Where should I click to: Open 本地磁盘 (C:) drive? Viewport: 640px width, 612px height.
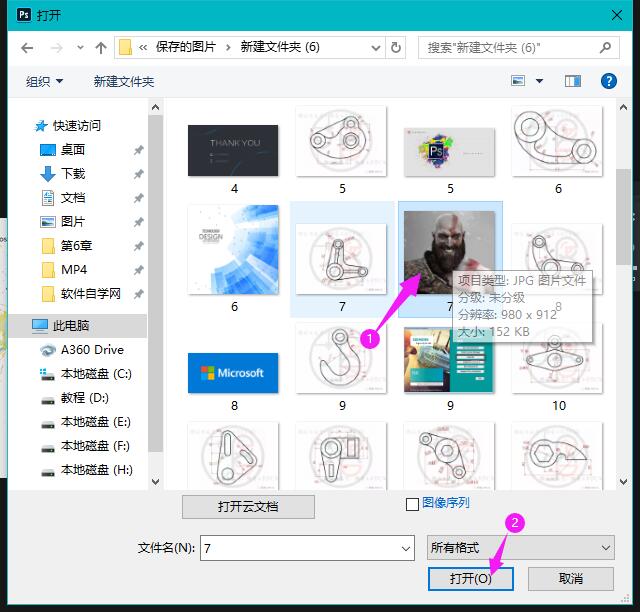(96, 374)
